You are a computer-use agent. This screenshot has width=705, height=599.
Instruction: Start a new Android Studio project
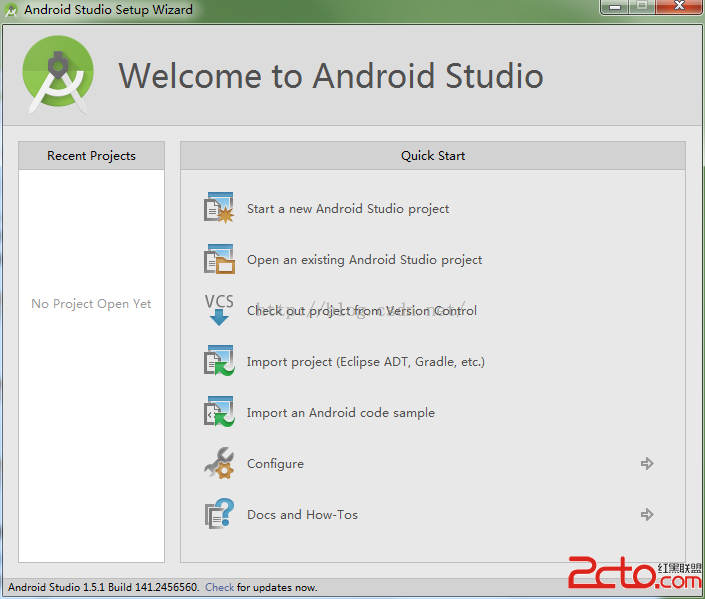pyautogui.click(x=348, y=209)
